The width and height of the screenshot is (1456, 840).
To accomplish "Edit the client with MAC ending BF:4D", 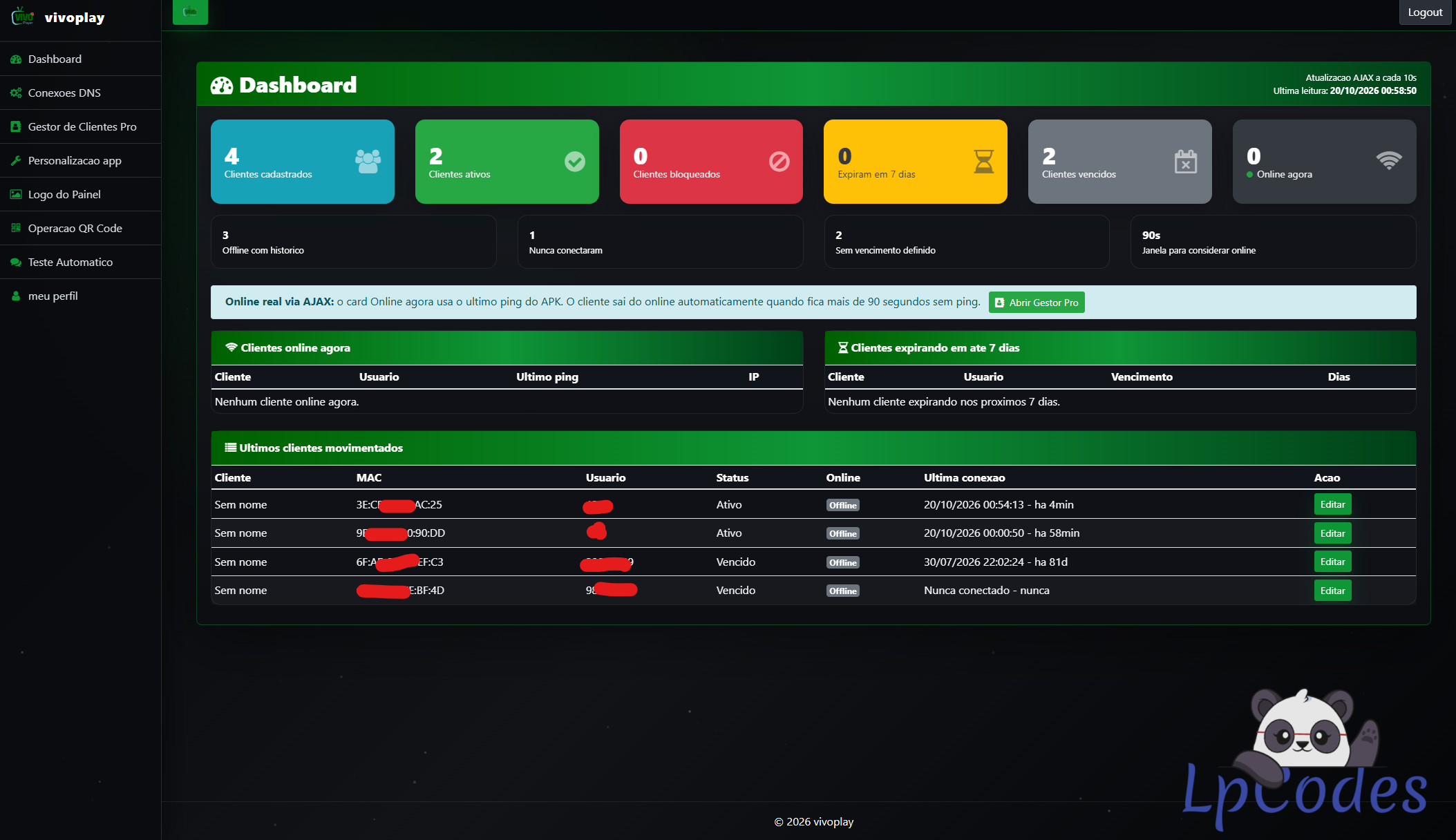I will tap(1332, 591).
